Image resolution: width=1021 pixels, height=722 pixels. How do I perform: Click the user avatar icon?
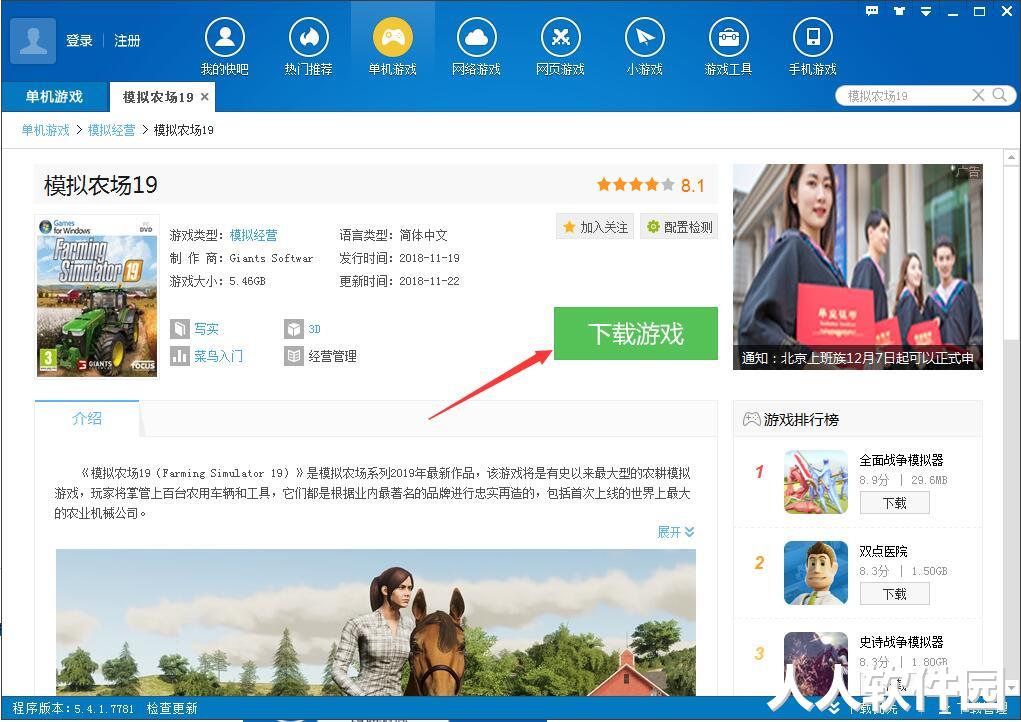33,40
